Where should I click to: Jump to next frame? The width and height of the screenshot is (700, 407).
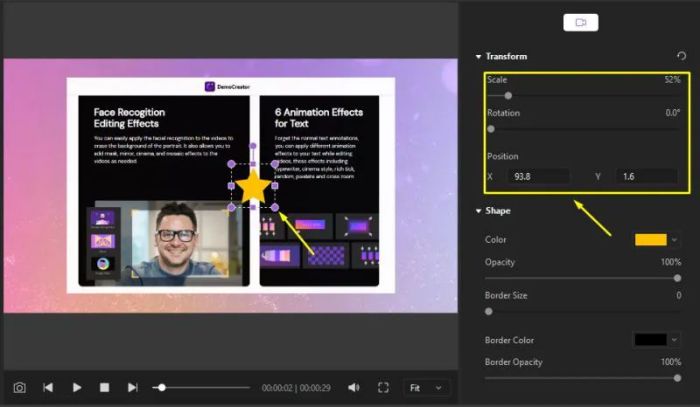point(133,387)
